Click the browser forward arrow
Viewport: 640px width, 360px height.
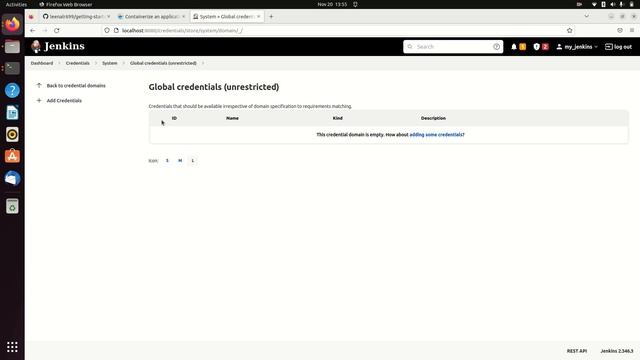tap(45, 31)
